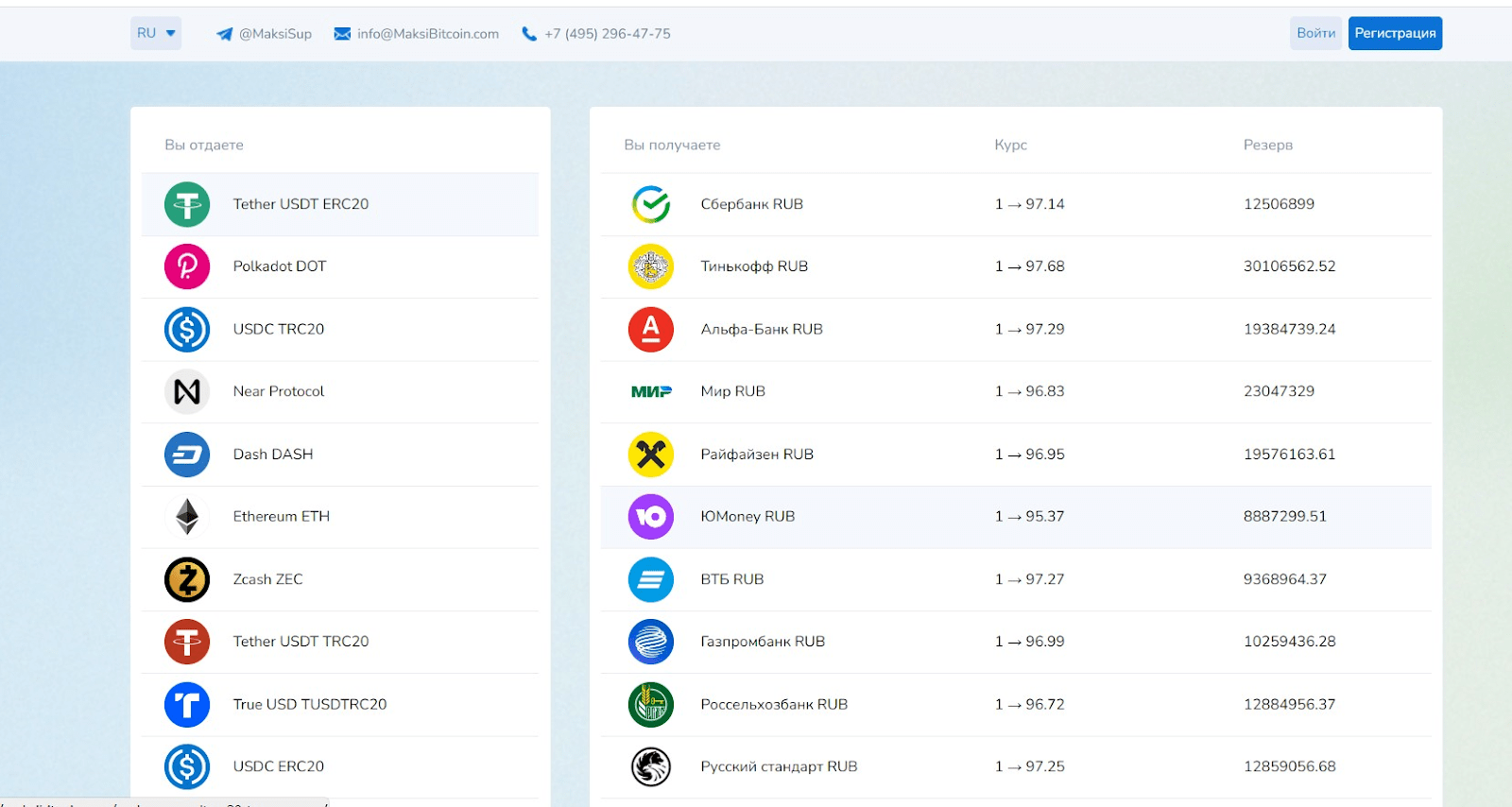1512x807 pixels.
Task: Click the red Tether USDT TRC20 icon
Action: tap(187, 642)
